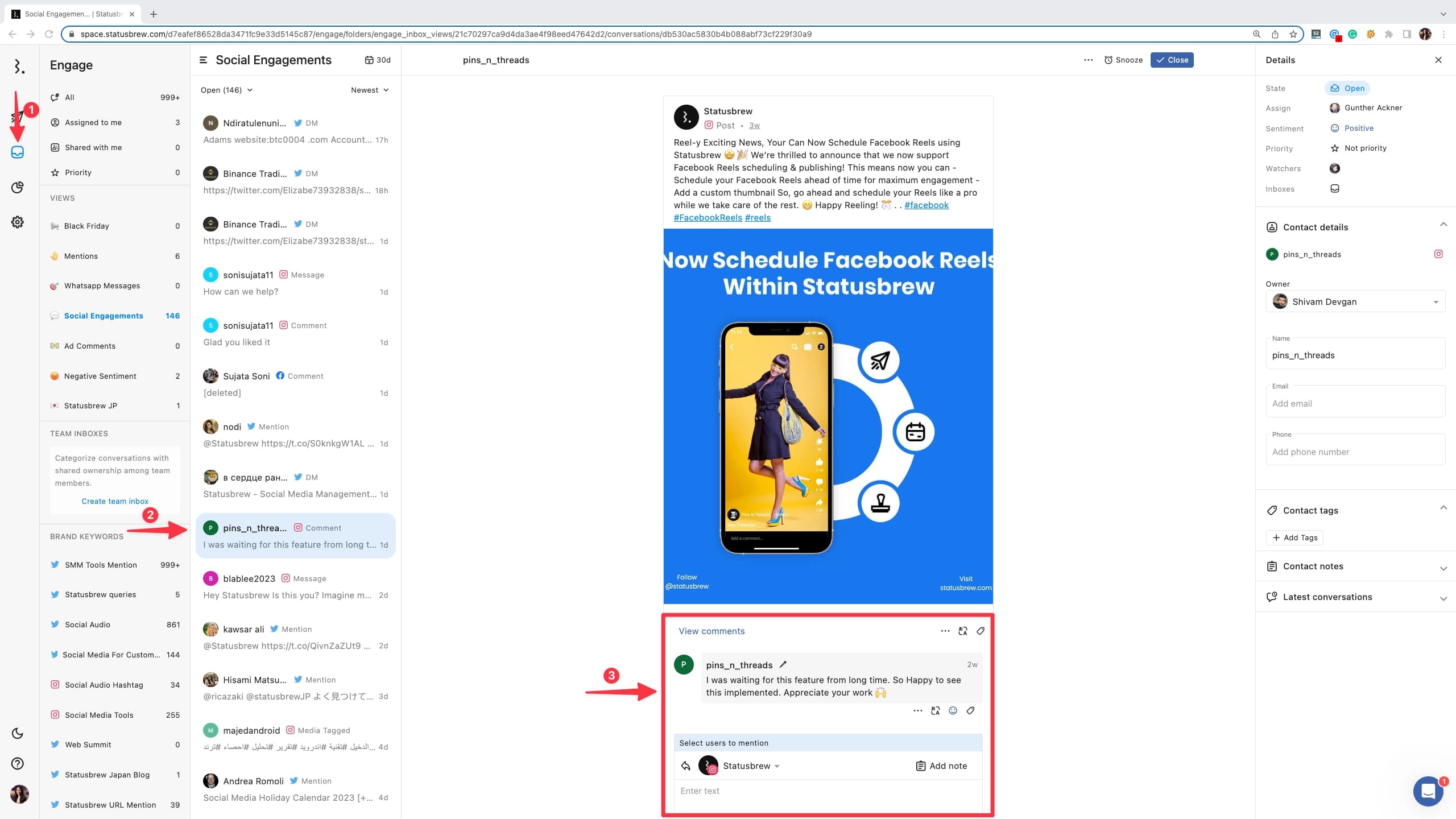Screen dimensions: 1456x819
Task: Click the View comments link
Action: tap(711, 631)
